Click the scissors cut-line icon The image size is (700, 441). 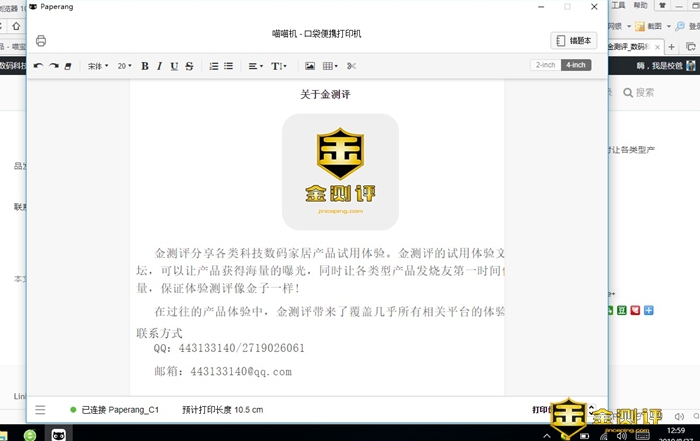click(x=351, y=66)
